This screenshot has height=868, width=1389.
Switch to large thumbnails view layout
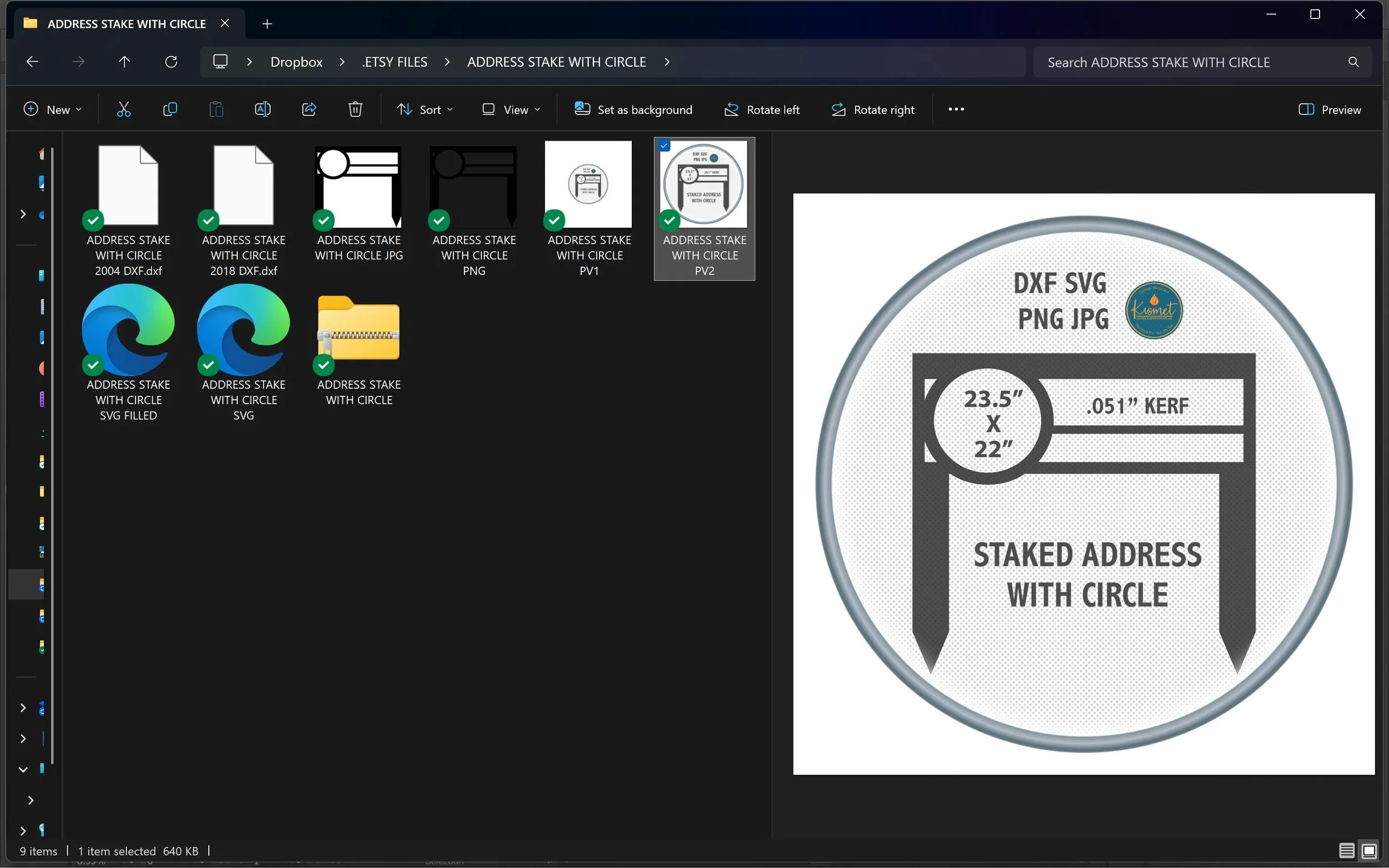point(1369,850)
